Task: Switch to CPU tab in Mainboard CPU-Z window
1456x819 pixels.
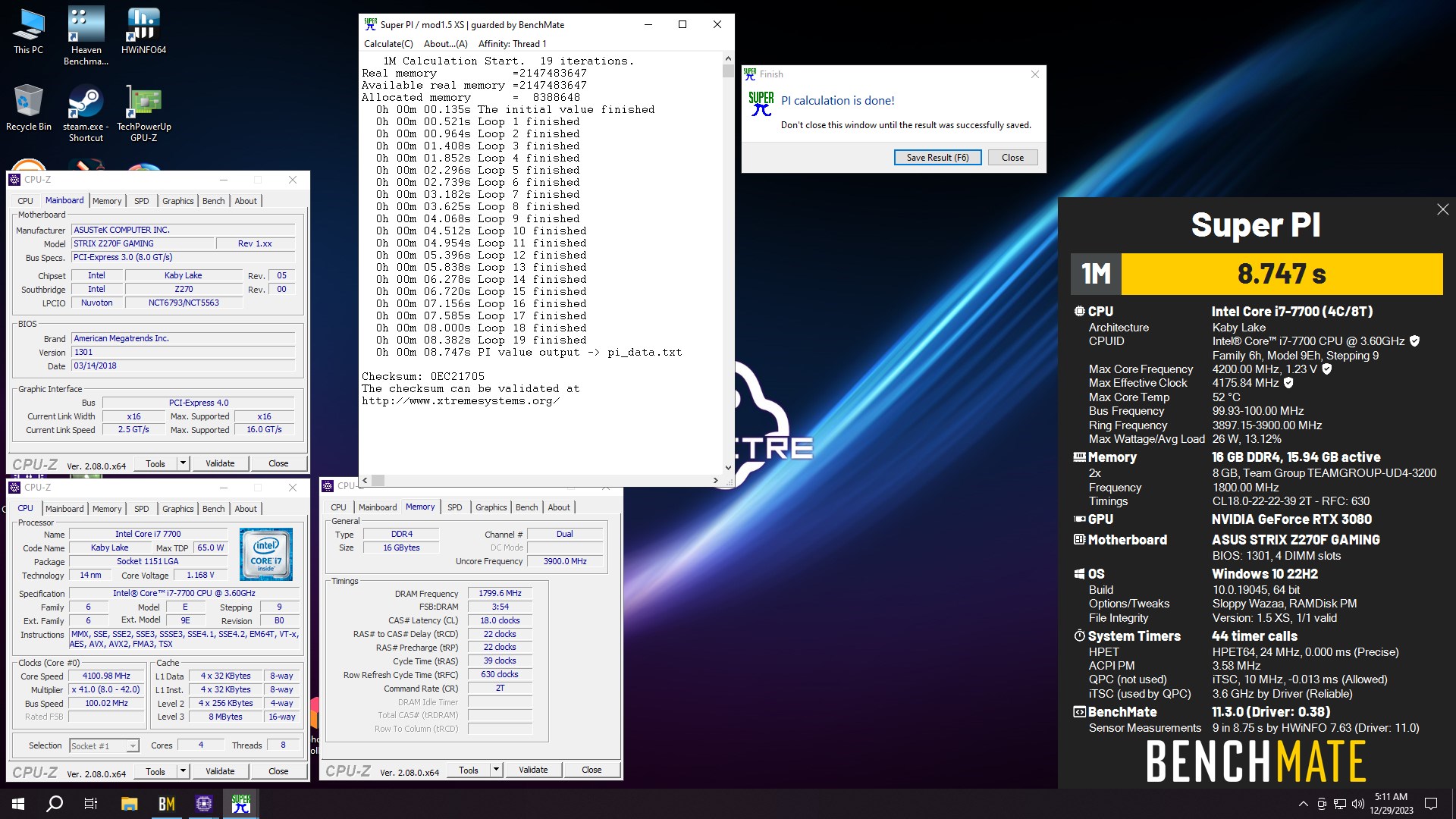Action: [x=25, y=201]
